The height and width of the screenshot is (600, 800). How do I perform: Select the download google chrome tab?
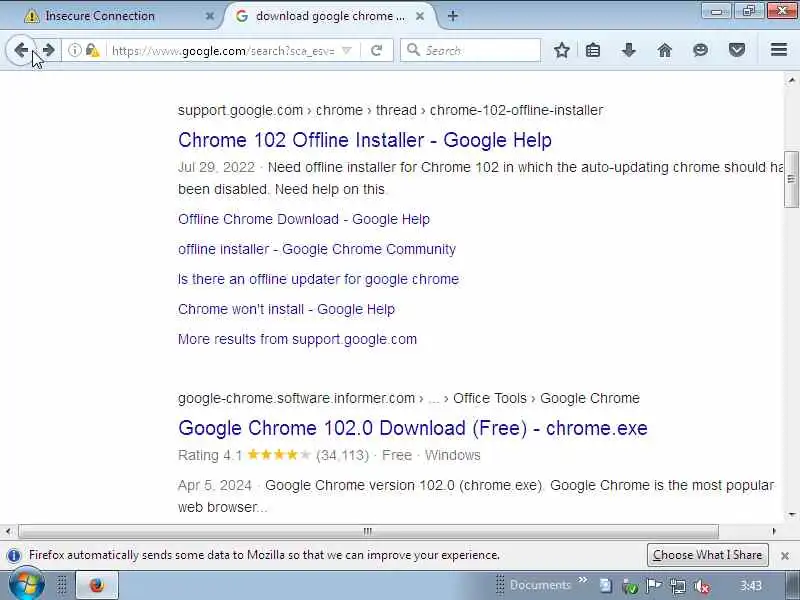tap(331, 16)
